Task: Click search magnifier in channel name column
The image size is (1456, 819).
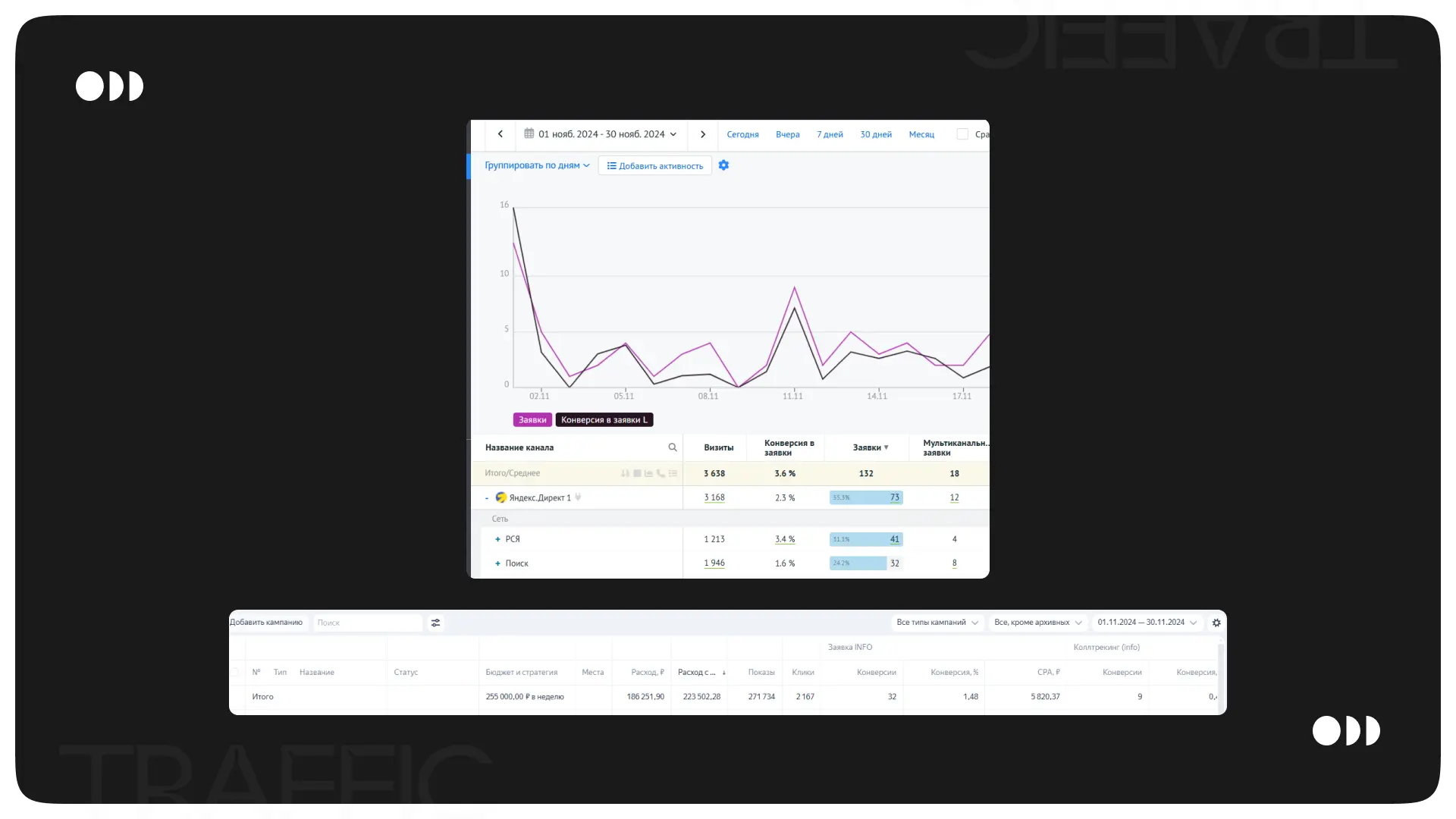Action: (672, 447)
